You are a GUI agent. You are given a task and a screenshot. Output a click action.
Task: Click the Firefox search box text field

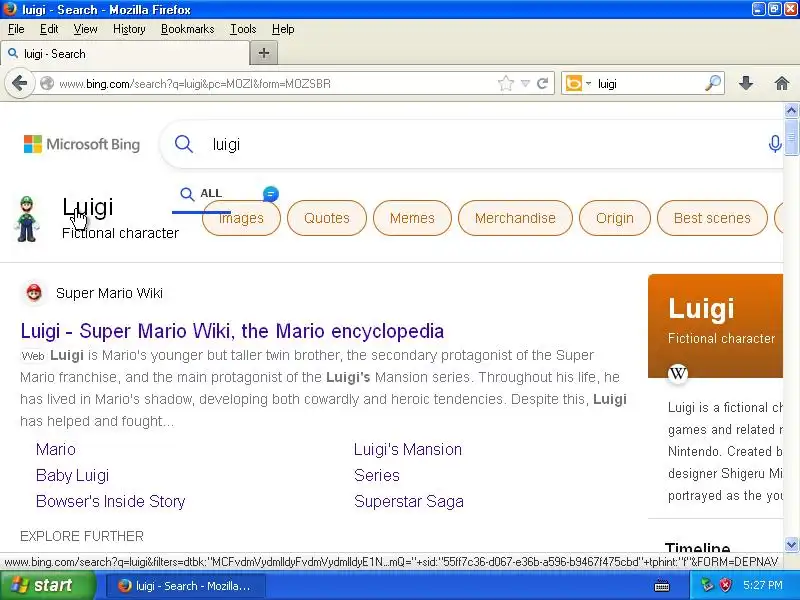648,83
